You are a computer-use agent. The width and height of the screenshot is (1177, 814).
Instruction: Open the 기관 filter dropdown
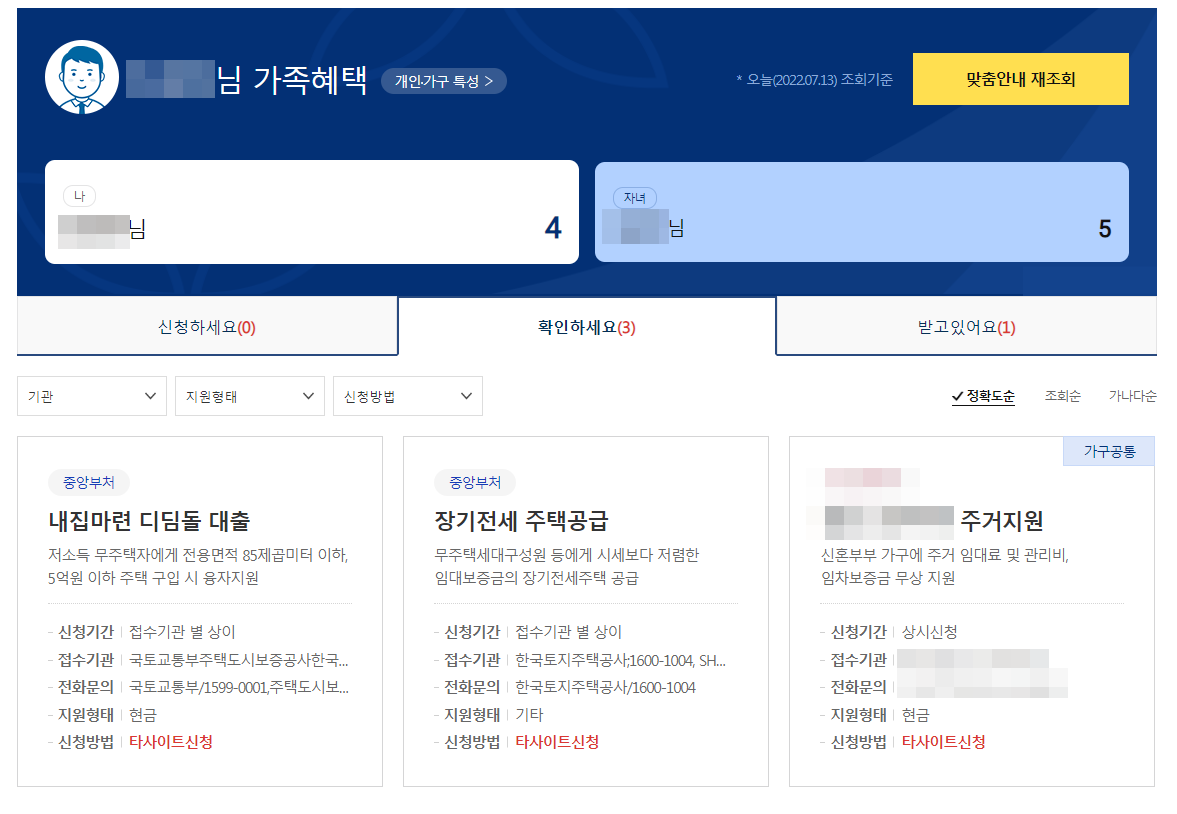(x=92, y=396)
